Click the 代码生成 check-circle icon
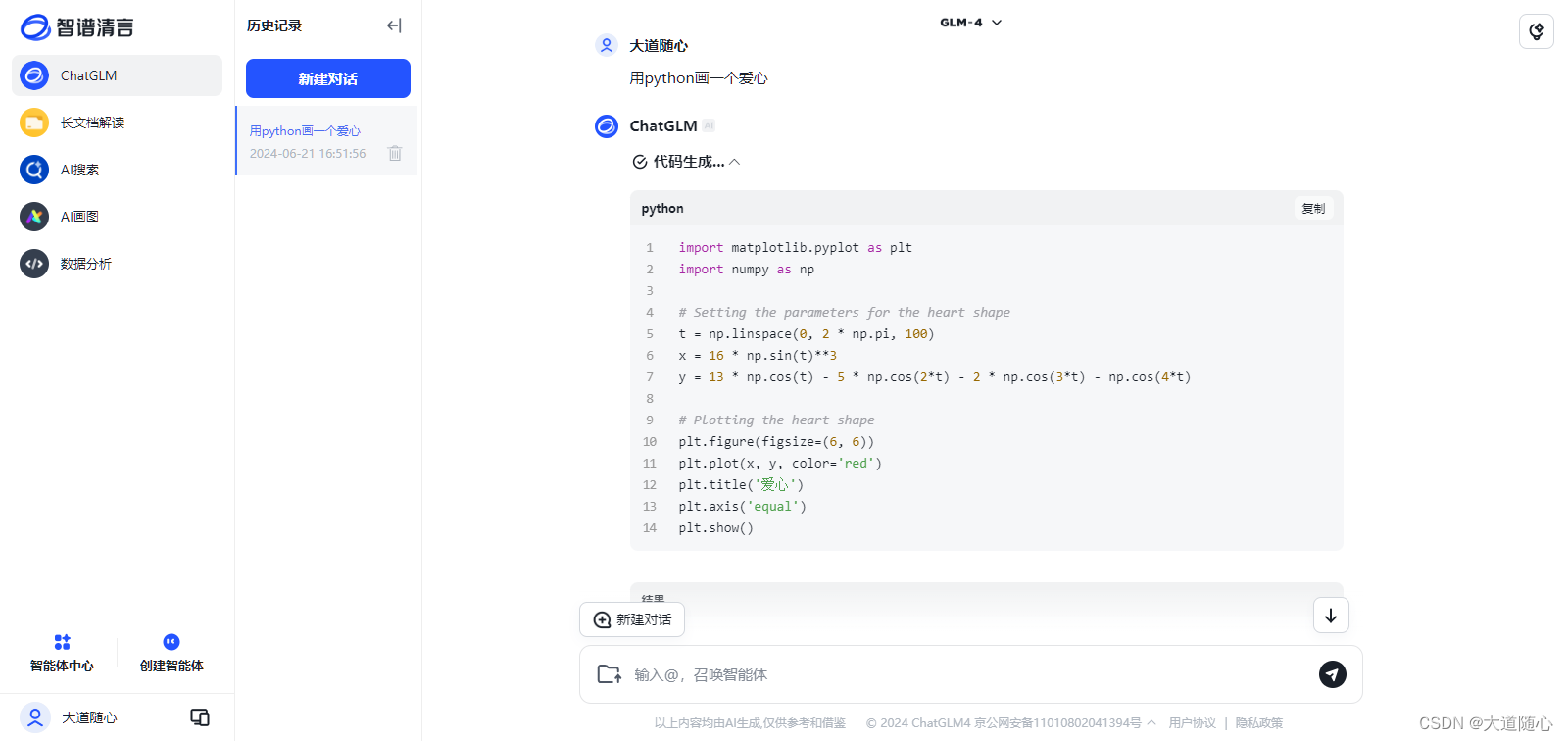 point(640,162)
